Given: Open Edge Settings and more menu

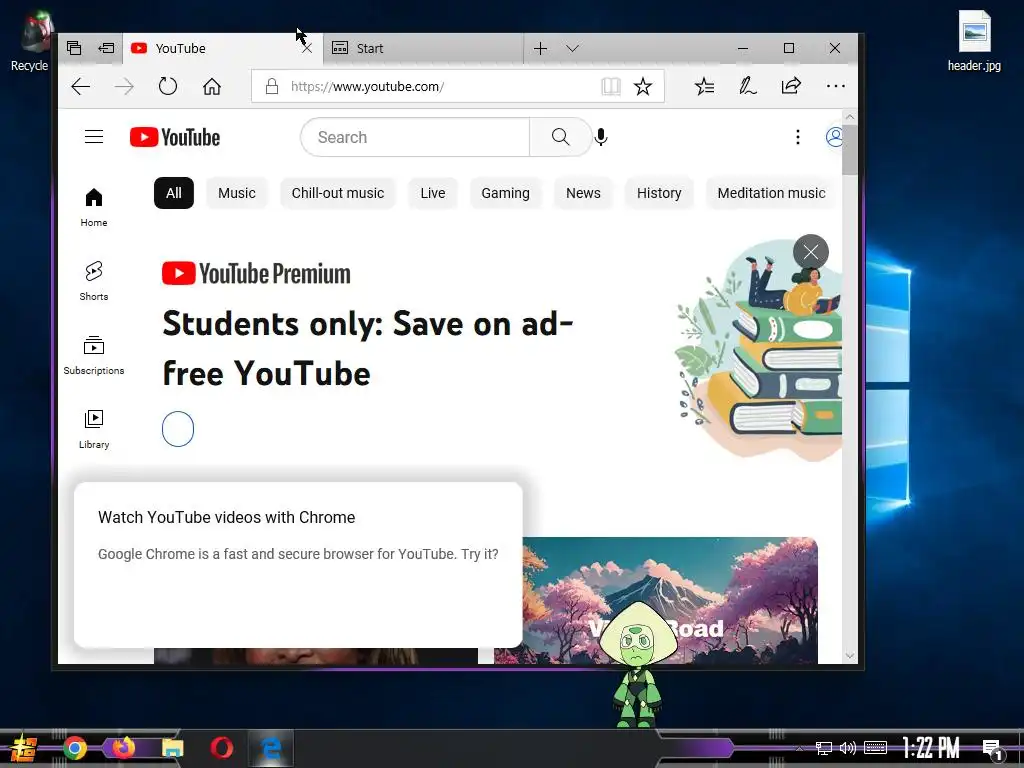Looking at the screenshot, I should click(x=835, y=86).
